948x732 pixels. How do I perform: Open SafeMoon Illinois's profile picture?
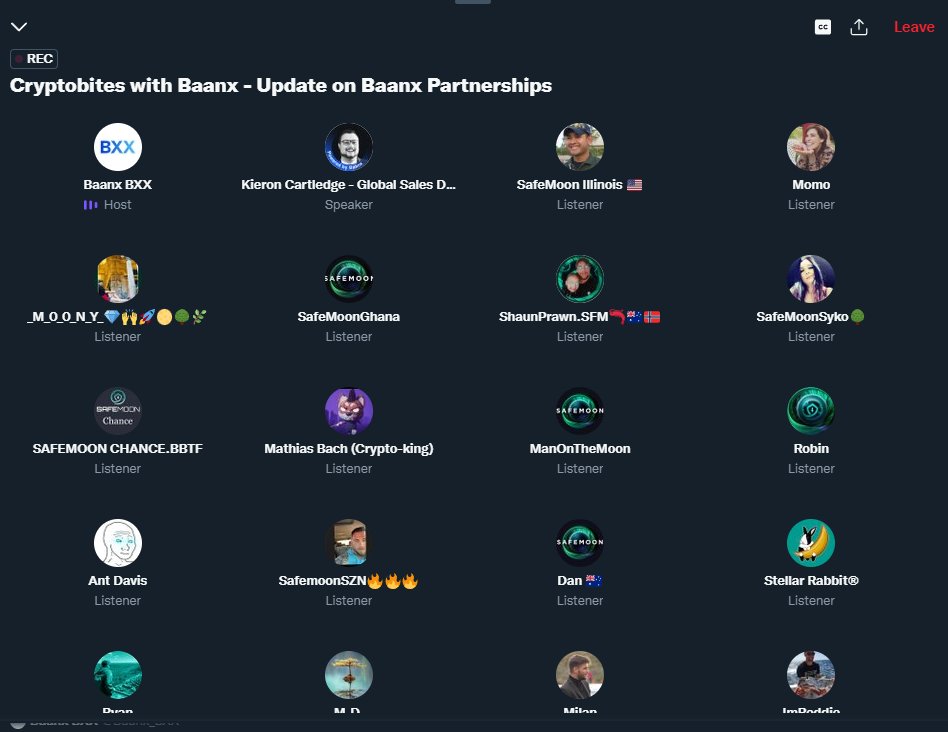click(580, 146)
